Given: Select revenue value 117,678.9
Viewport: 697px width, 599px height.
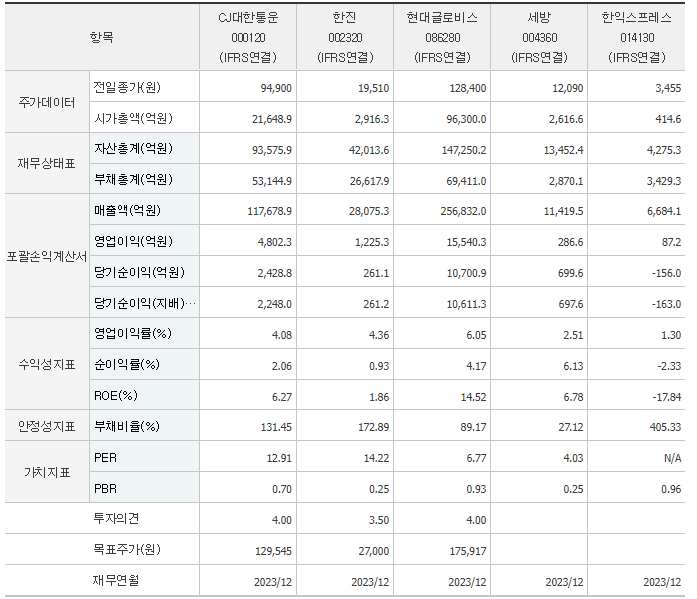Looking at the screenshot, I should [269, 211].
